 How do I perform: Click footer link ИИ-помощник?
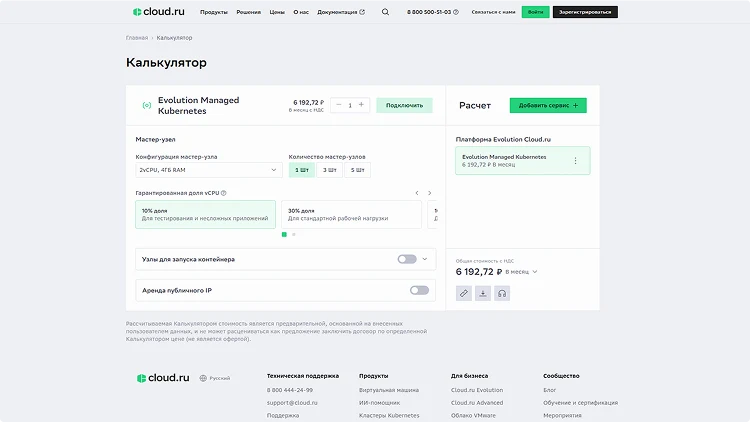[x=379, y=403]
